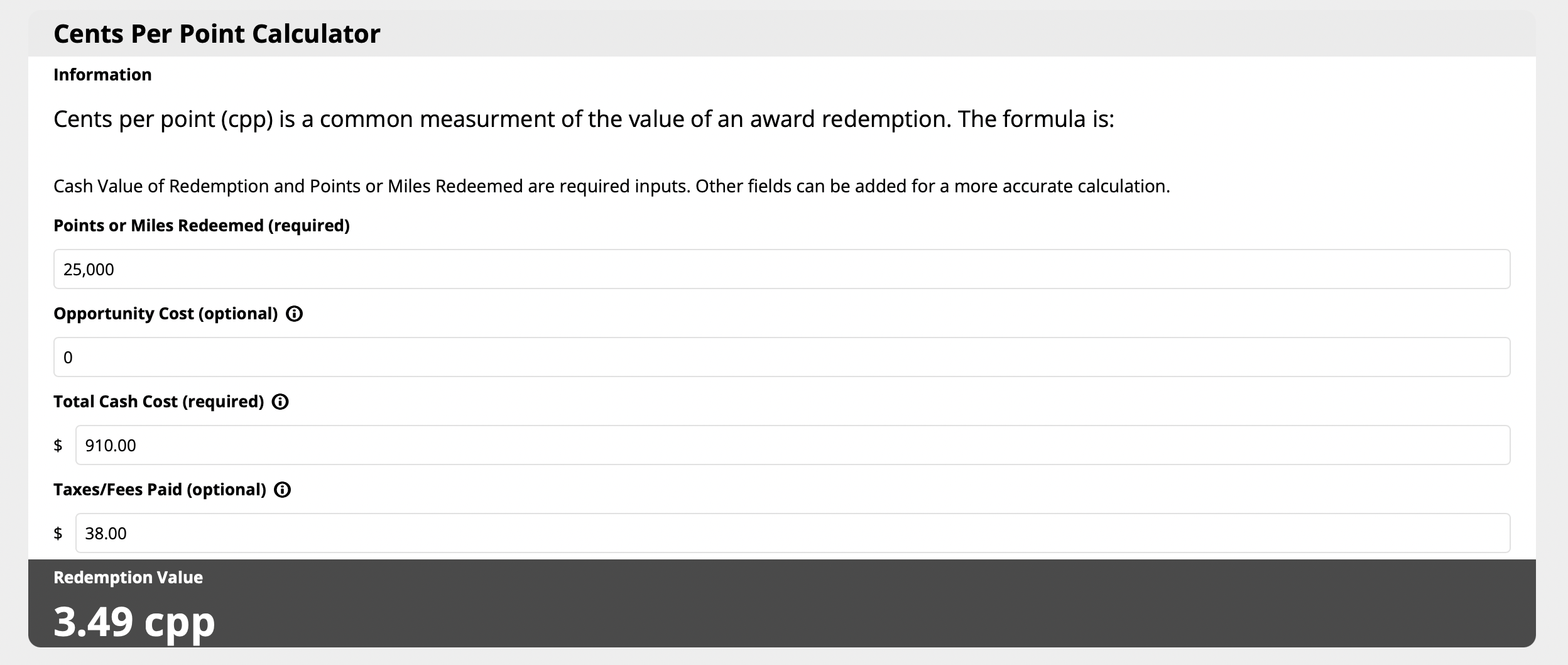
Task: Activate the Taxes/Fees Paid input field
Action: (x=792, y=533)
